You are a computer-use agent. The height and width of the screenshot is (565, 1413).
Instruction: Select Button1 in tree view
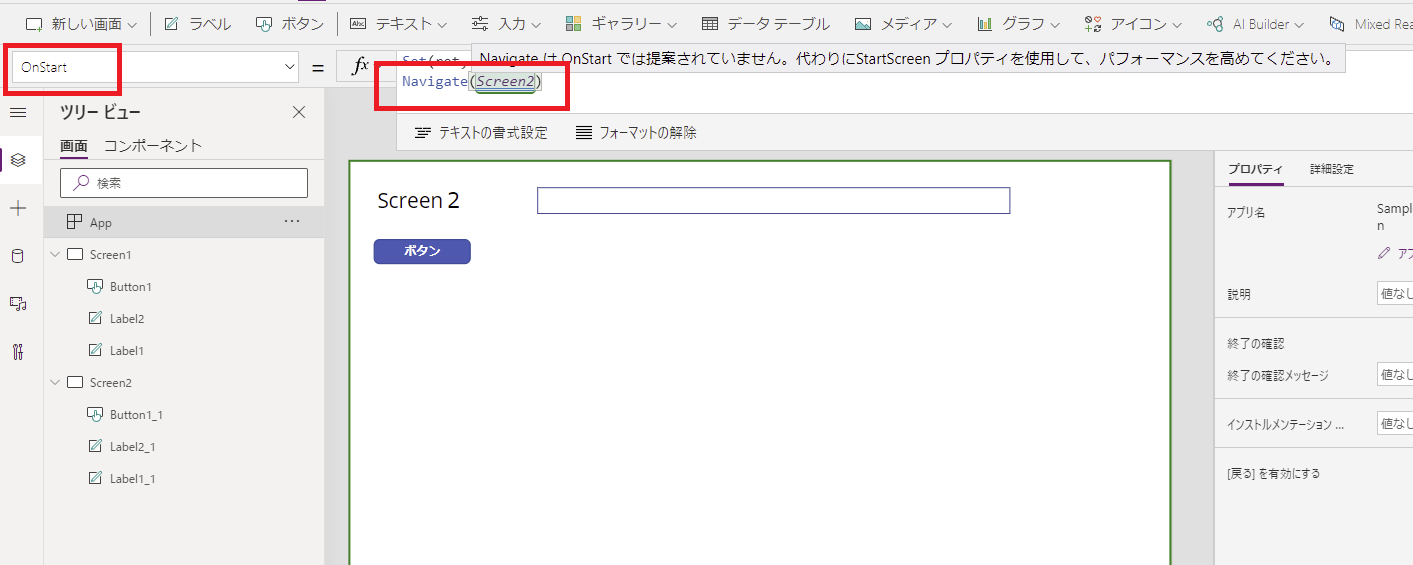click(x=130, y=287)
